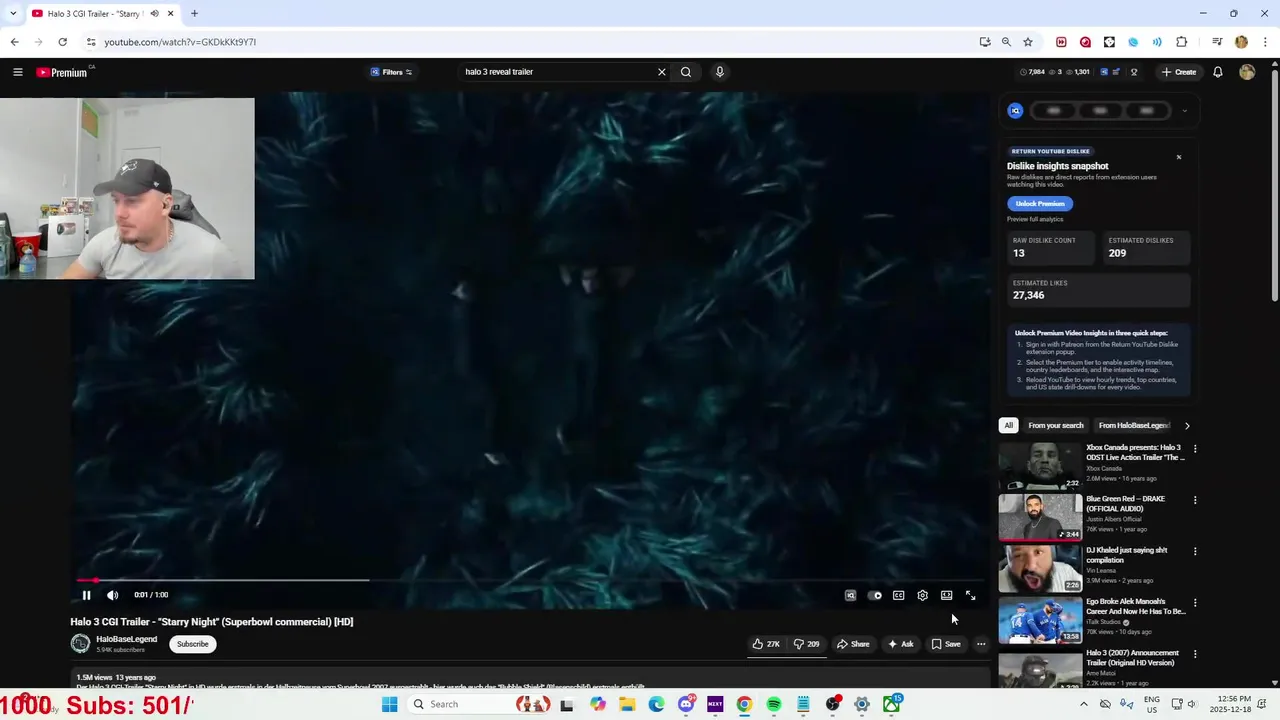The width and height of the screenshot is (1280, 720).
Task: Dislike the video (209)
Action: 807,644
